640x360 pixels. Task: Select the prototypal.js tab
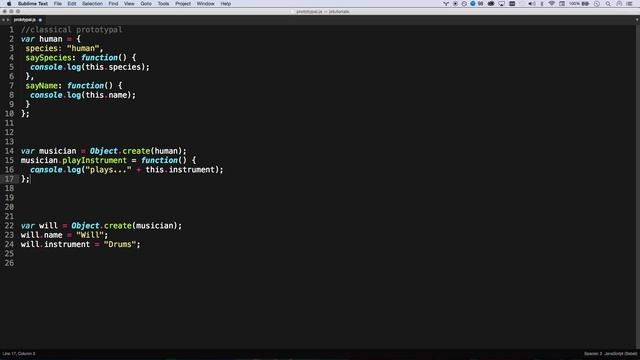(24, 20)
